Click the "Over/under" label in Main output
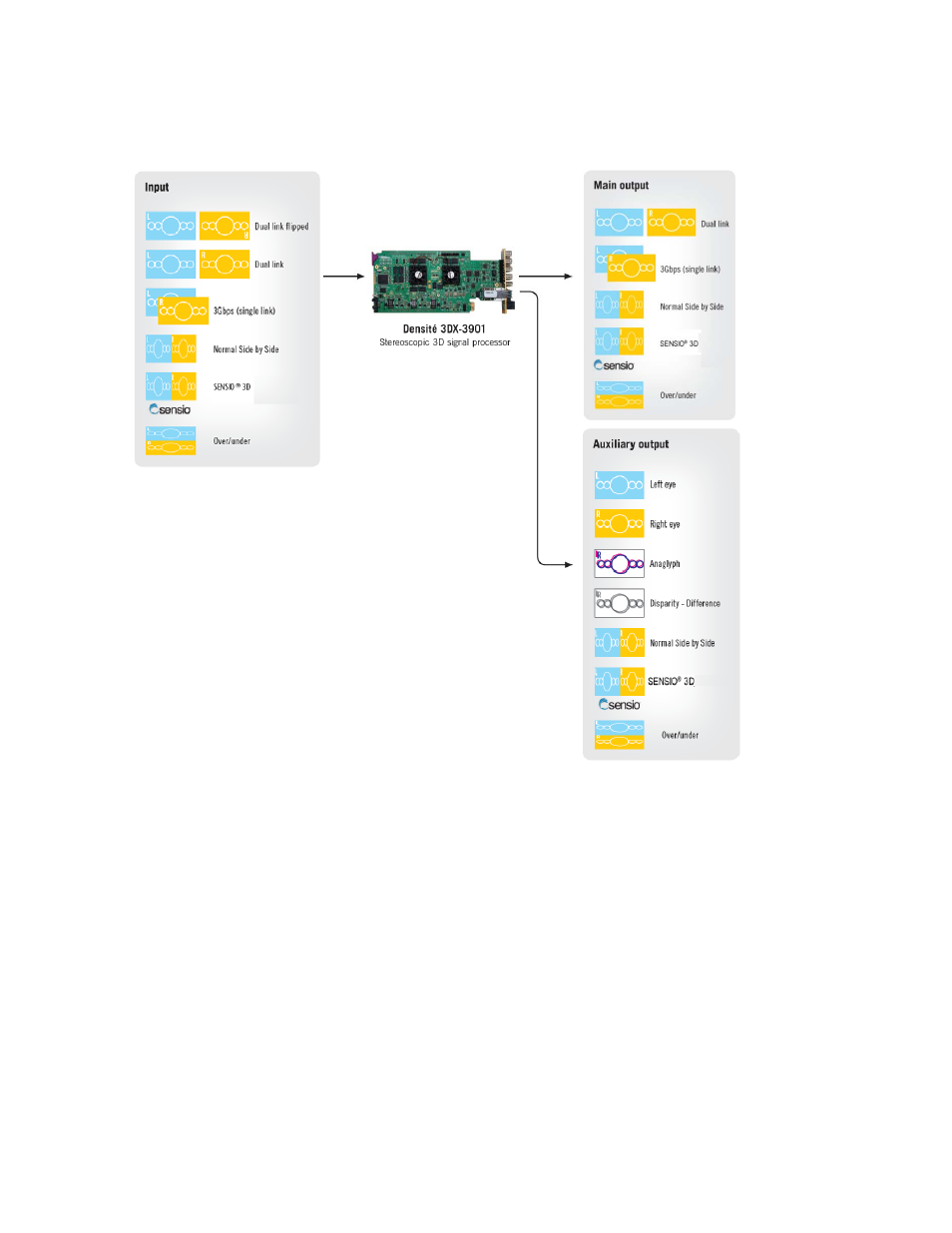This screenshot has width=952, height=1233. [x=678, y=395]
